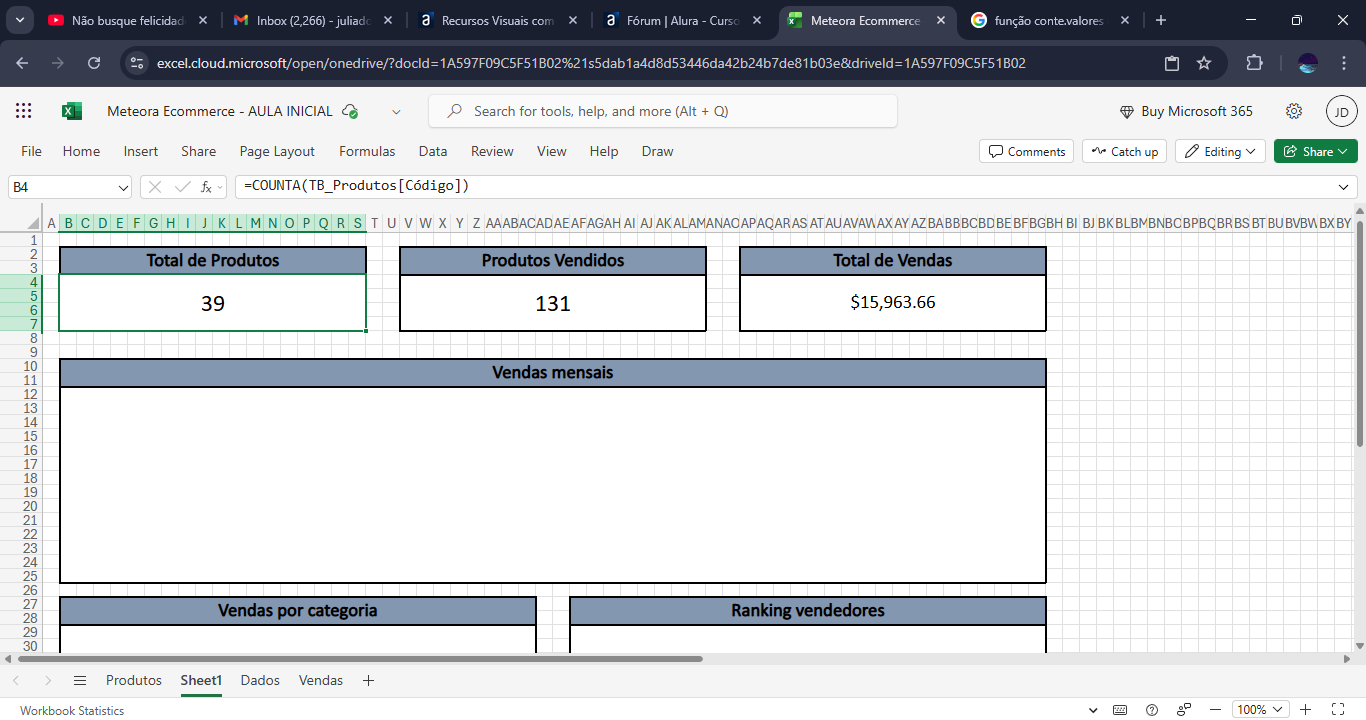
Task: Open the Editing mode dropdown
Action: pos(1220,151)
